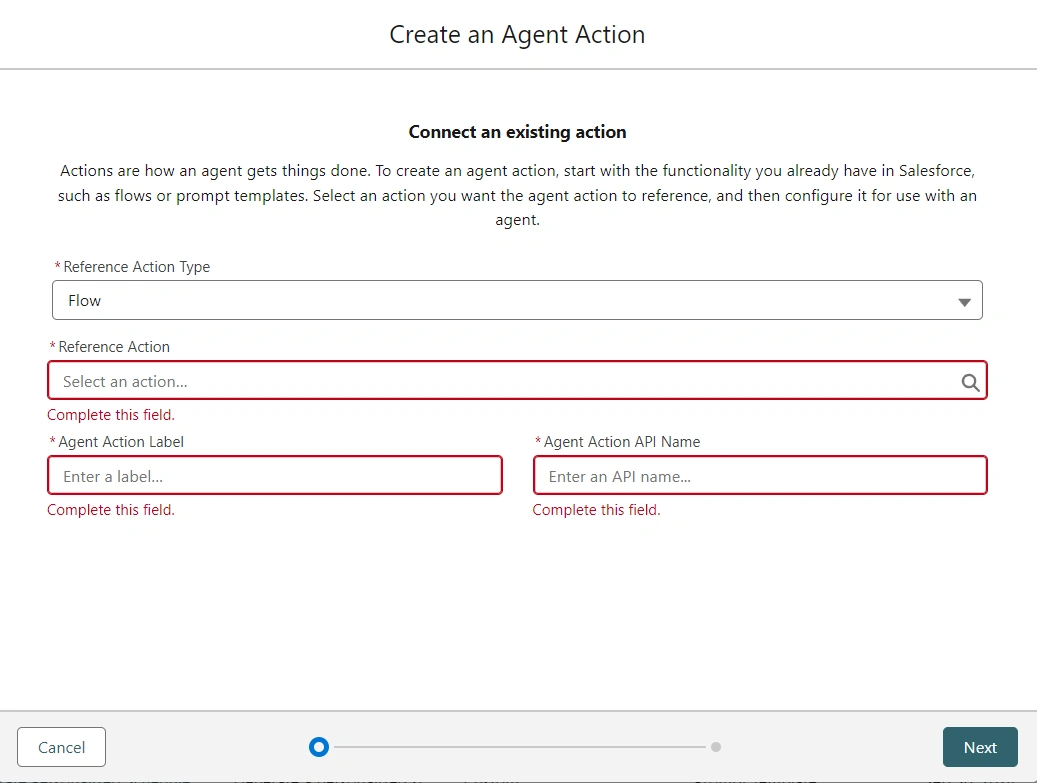Click the final step dot on the progress bar
Screen dimensions: 1037x783
716,746
